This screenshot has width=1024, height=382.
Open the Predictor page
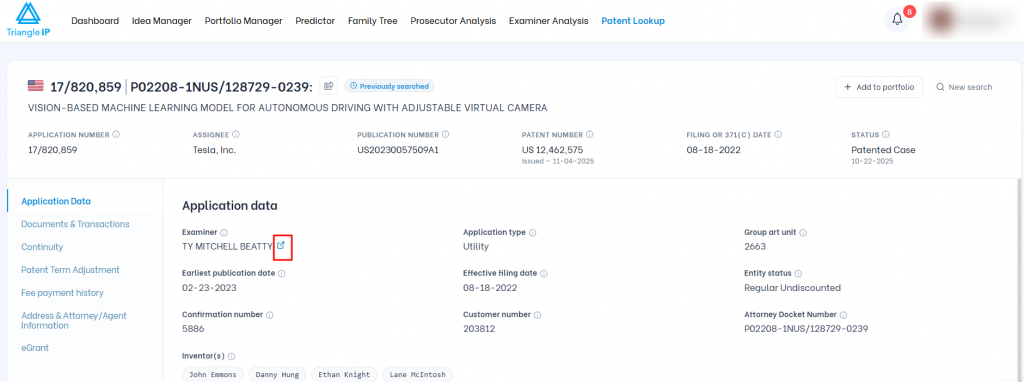coord(315,21)
